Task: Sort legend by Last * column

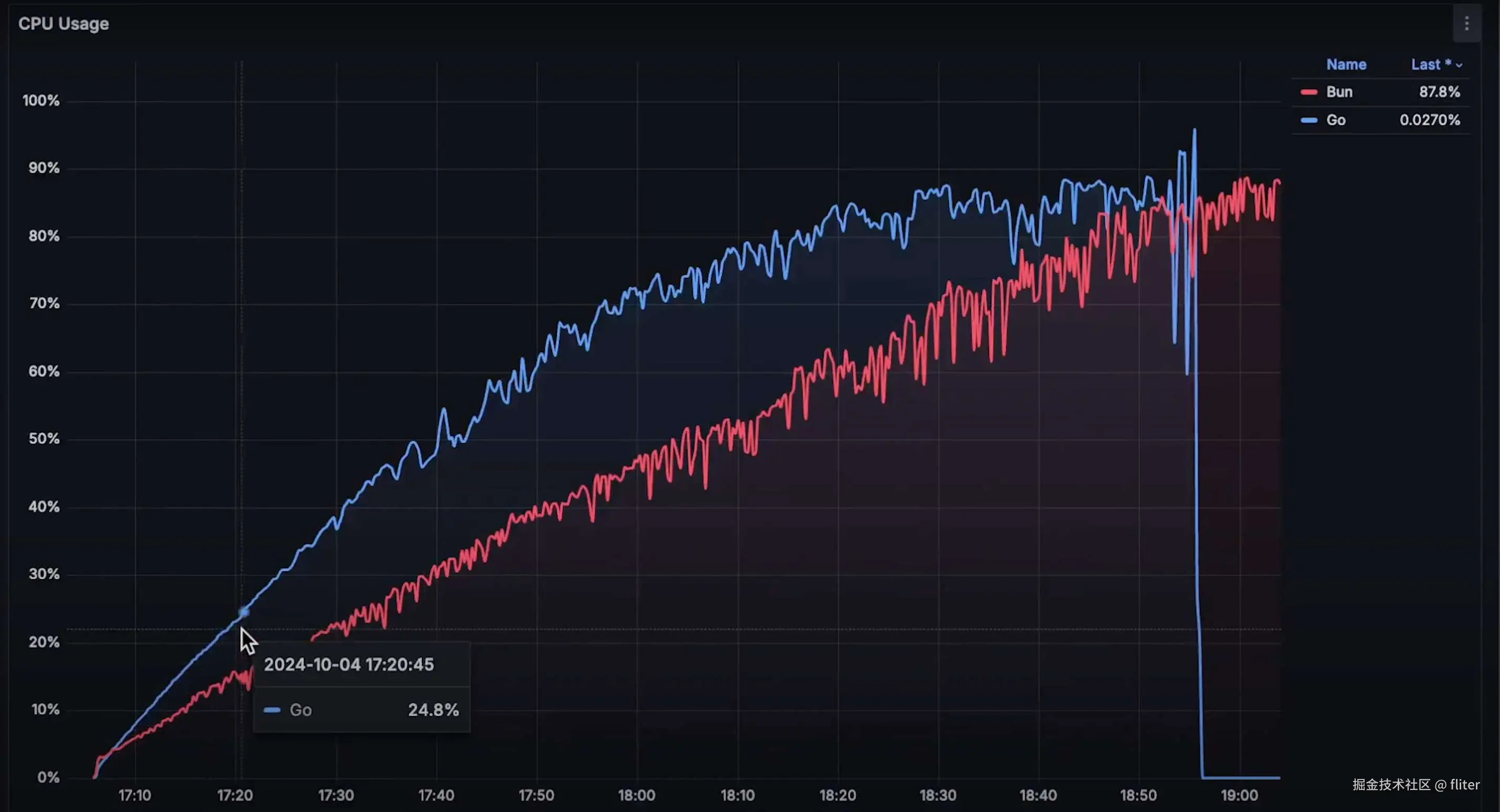Action: tap(1430, 65)
